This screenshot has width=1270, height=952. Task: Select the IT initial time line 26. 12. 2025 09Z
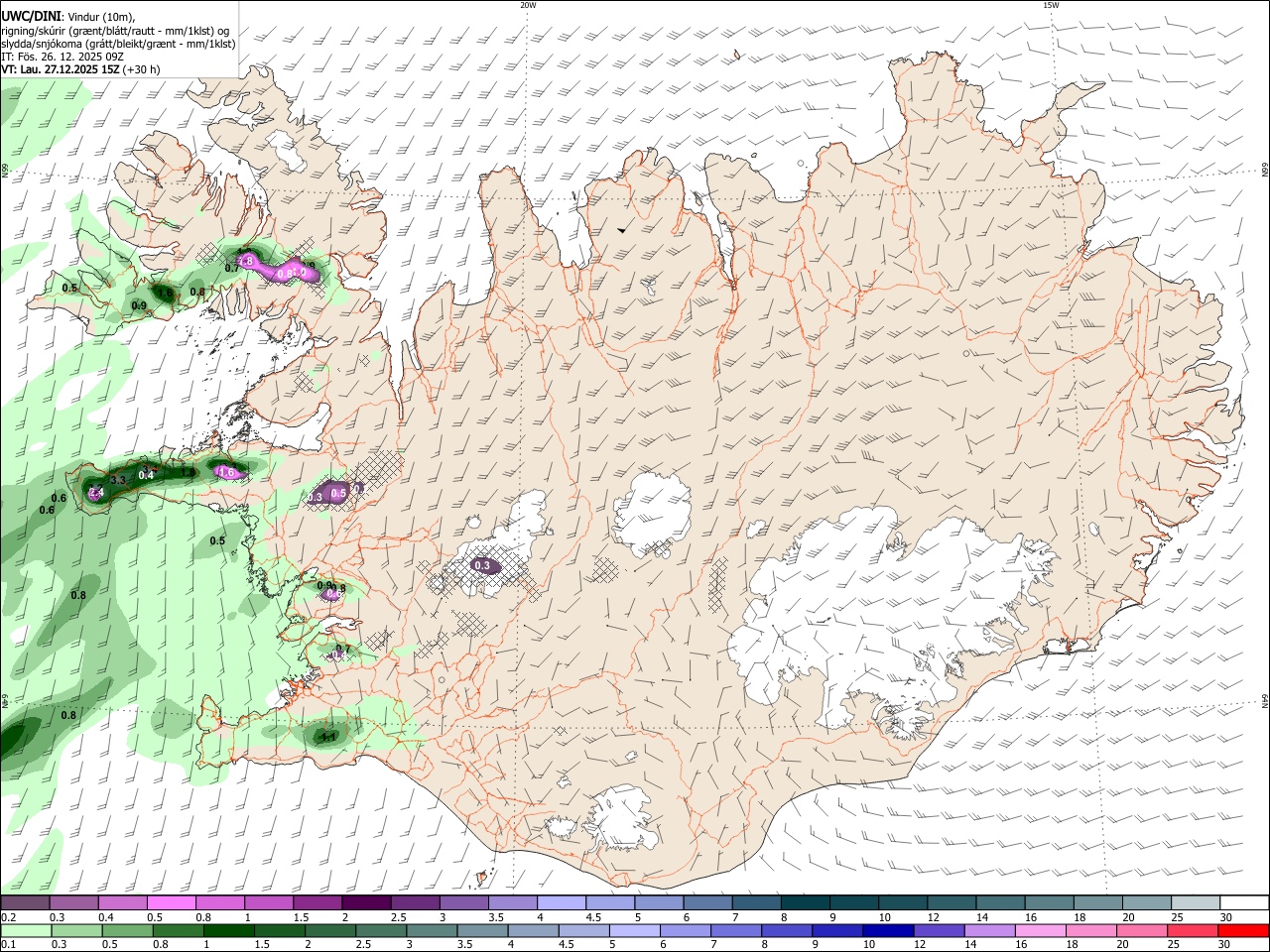pyautogui.click(x=63, y=57)
